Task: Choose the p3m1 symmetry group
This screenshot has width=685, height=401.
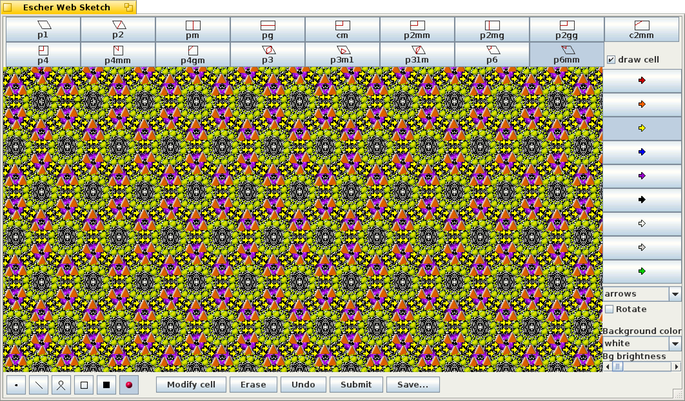Action: (342, 55)
